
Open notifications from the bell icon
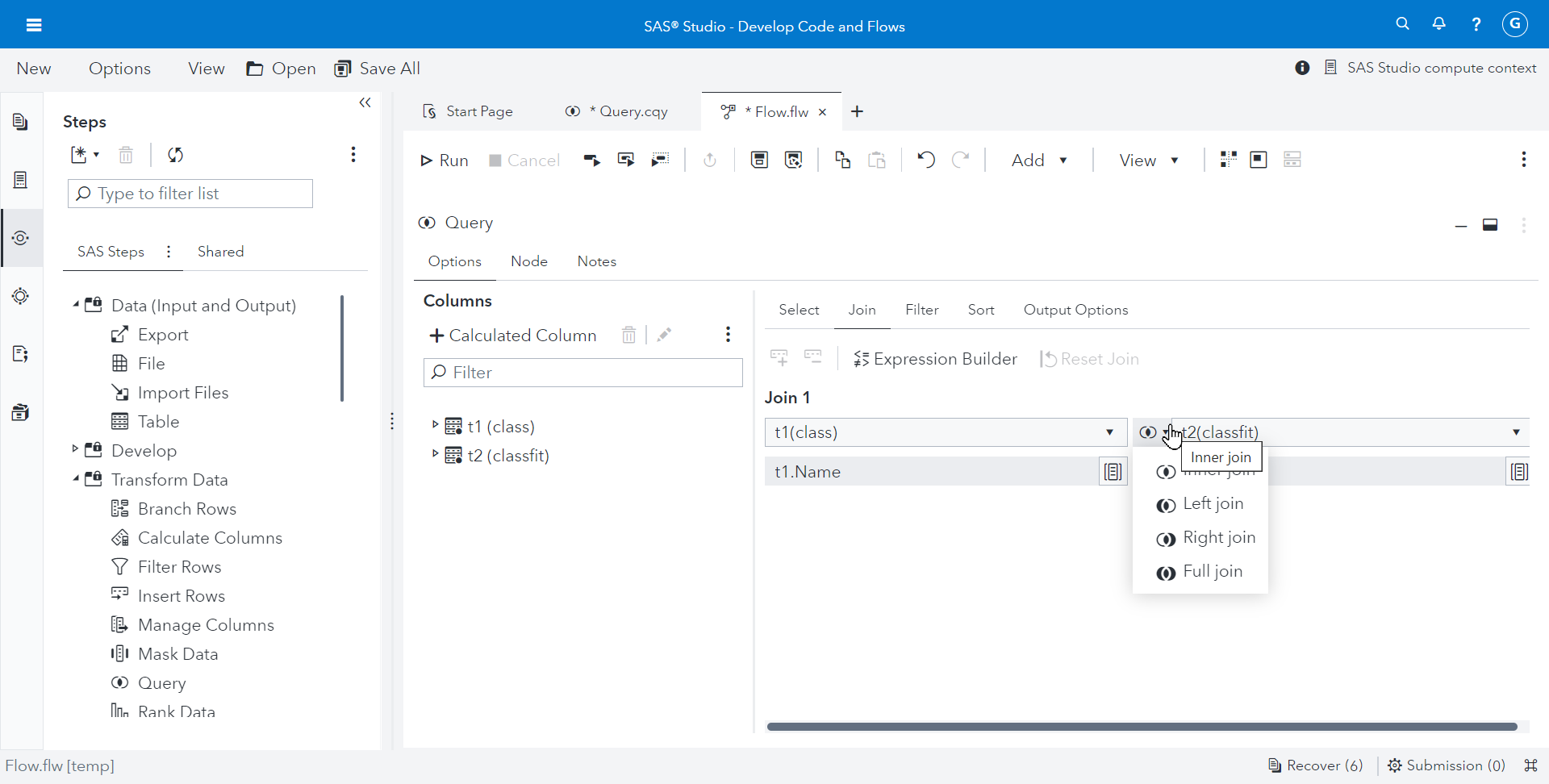pos(1439,23)
